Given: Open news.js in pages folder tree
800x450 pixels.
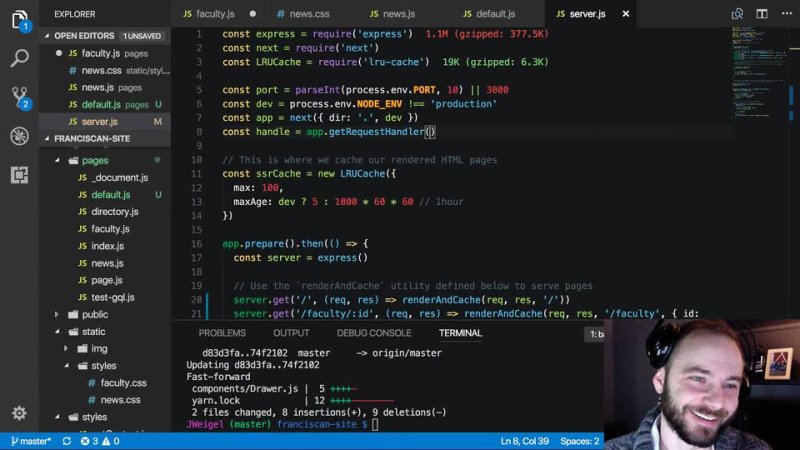Looking at the screenshot, I should [x=105, y=263].
